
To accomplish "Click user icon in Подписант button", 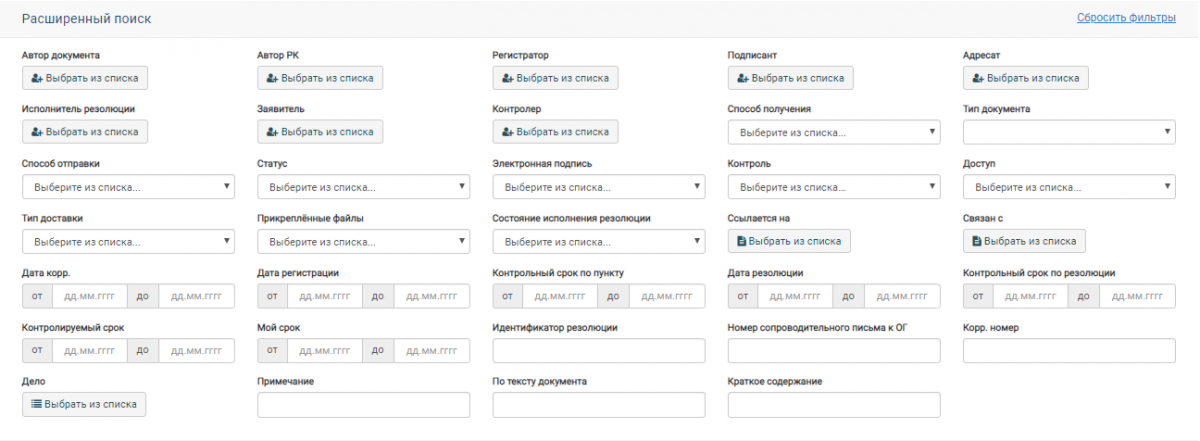I will [x=743, y=78].
